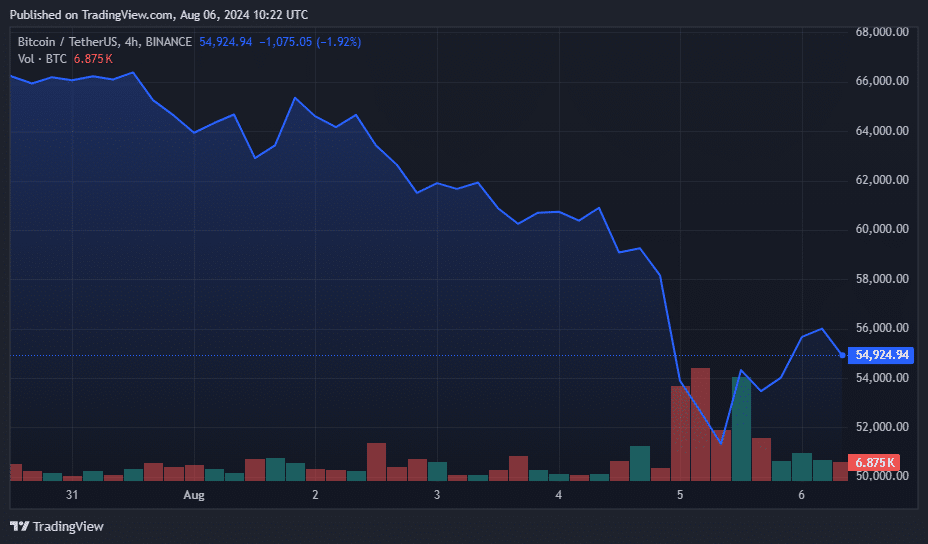Click the '4' date label on time axis
Viewport: 928px width, 544px height.
coord(559,495)
